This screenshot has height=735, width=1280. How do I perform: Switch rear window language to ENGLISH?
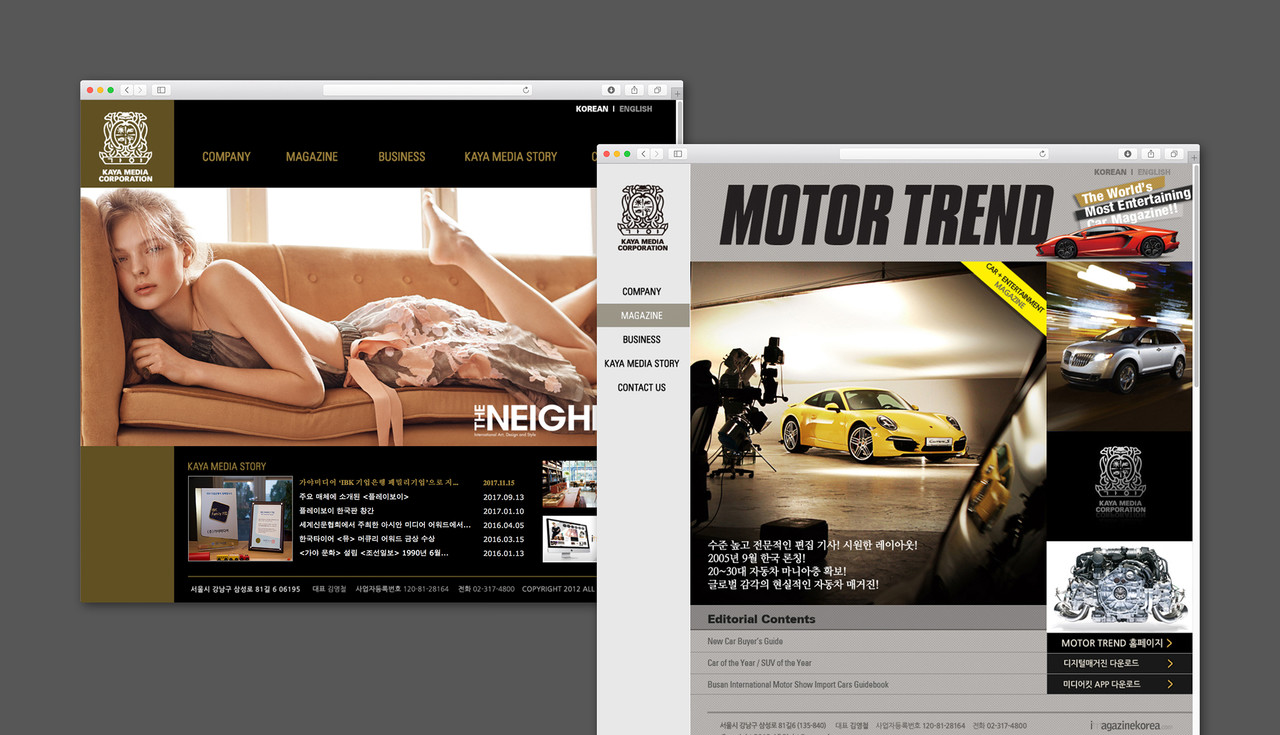(636, 109)
